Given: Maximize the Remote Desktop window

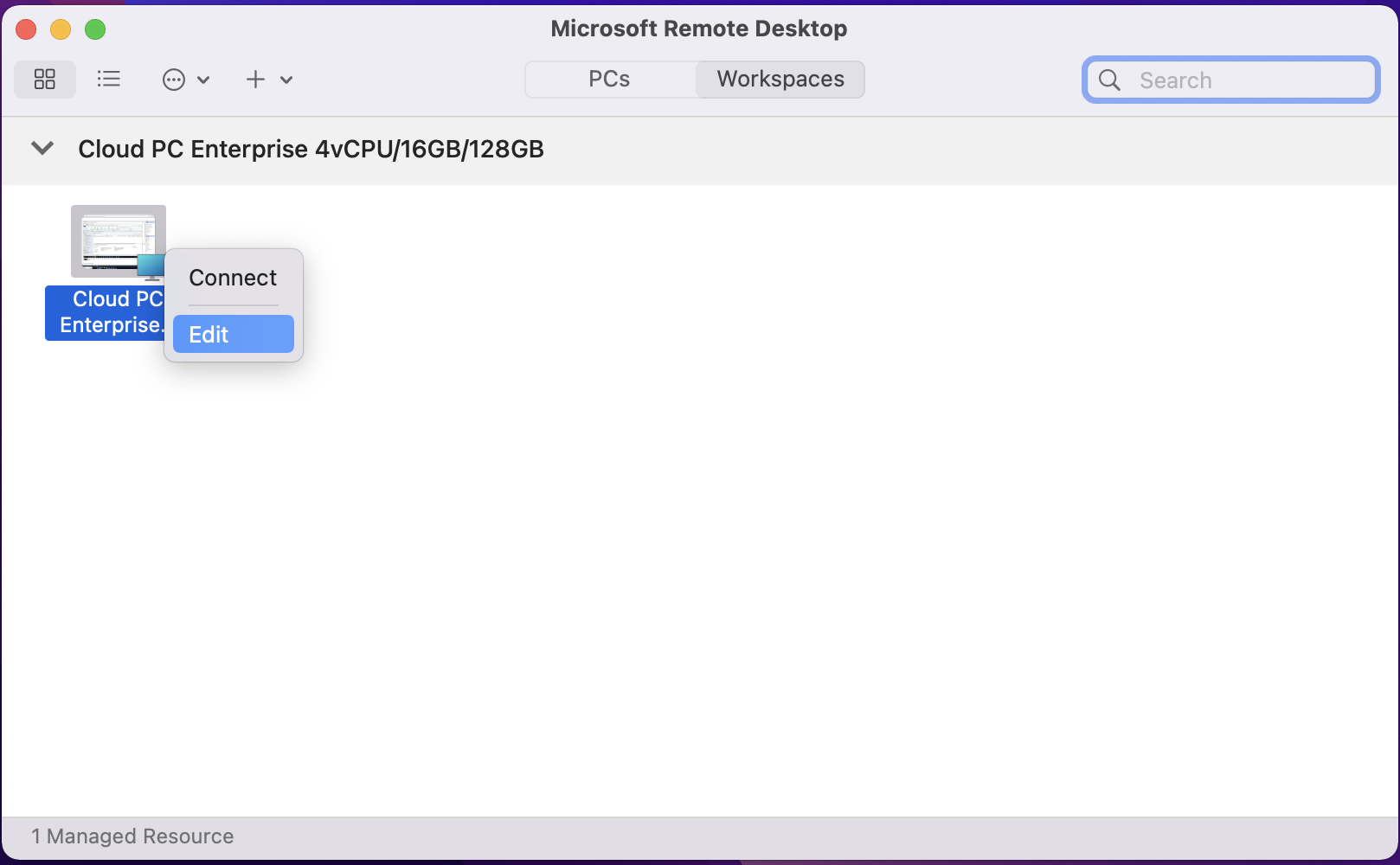Looking at the screenshot, I should tap(95, 29).
